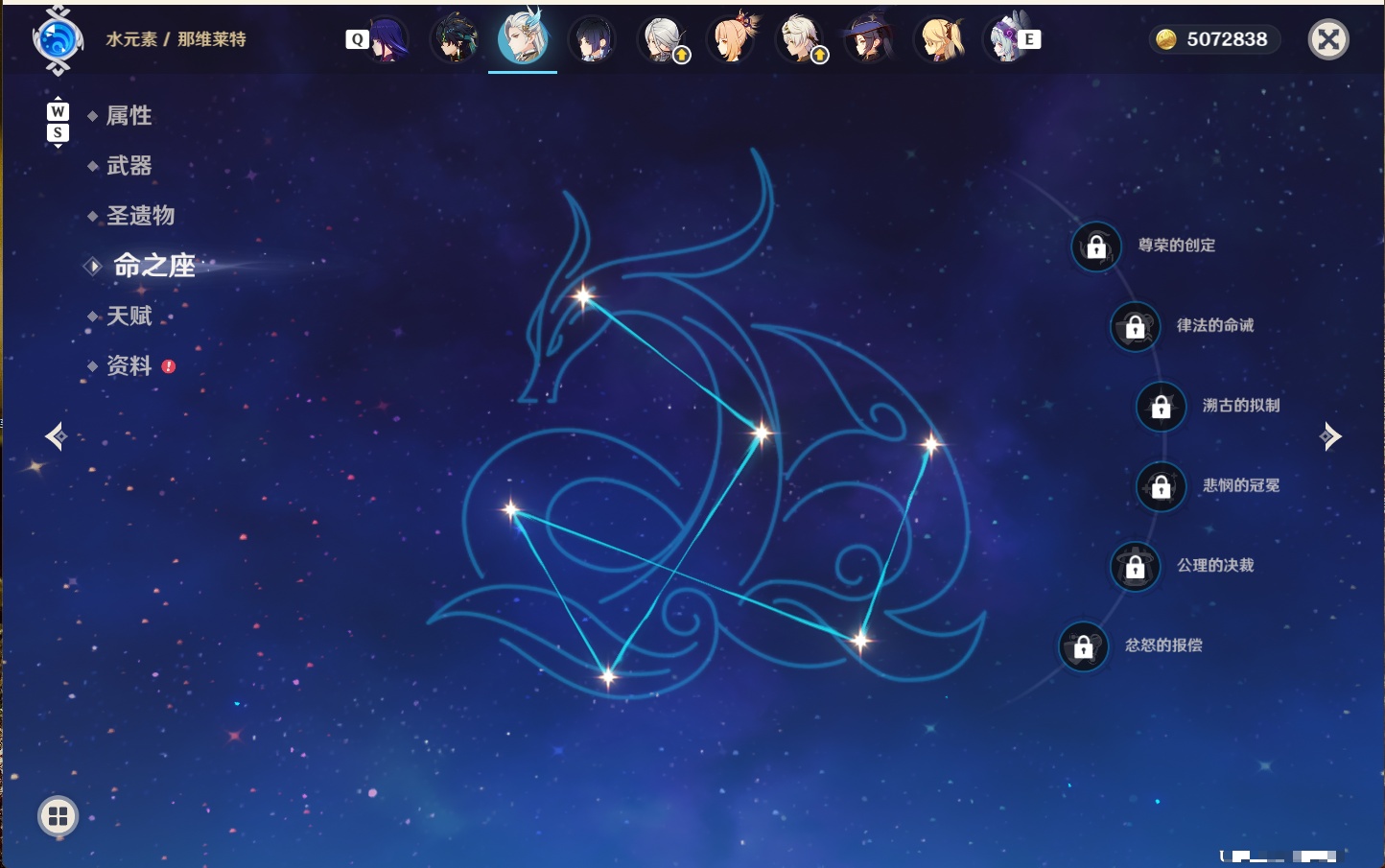Open locked constellation 忿怒的报偿
Image resolution: width=1385 pixels, height=868 pixels.
click(1083, 646)
